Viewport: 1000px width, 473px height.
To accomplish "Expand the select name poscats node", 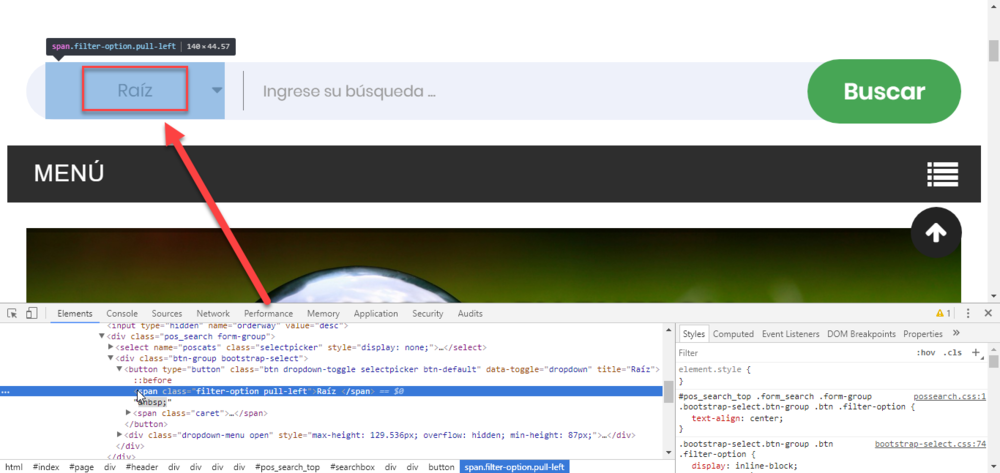I will tap(111, 347).
